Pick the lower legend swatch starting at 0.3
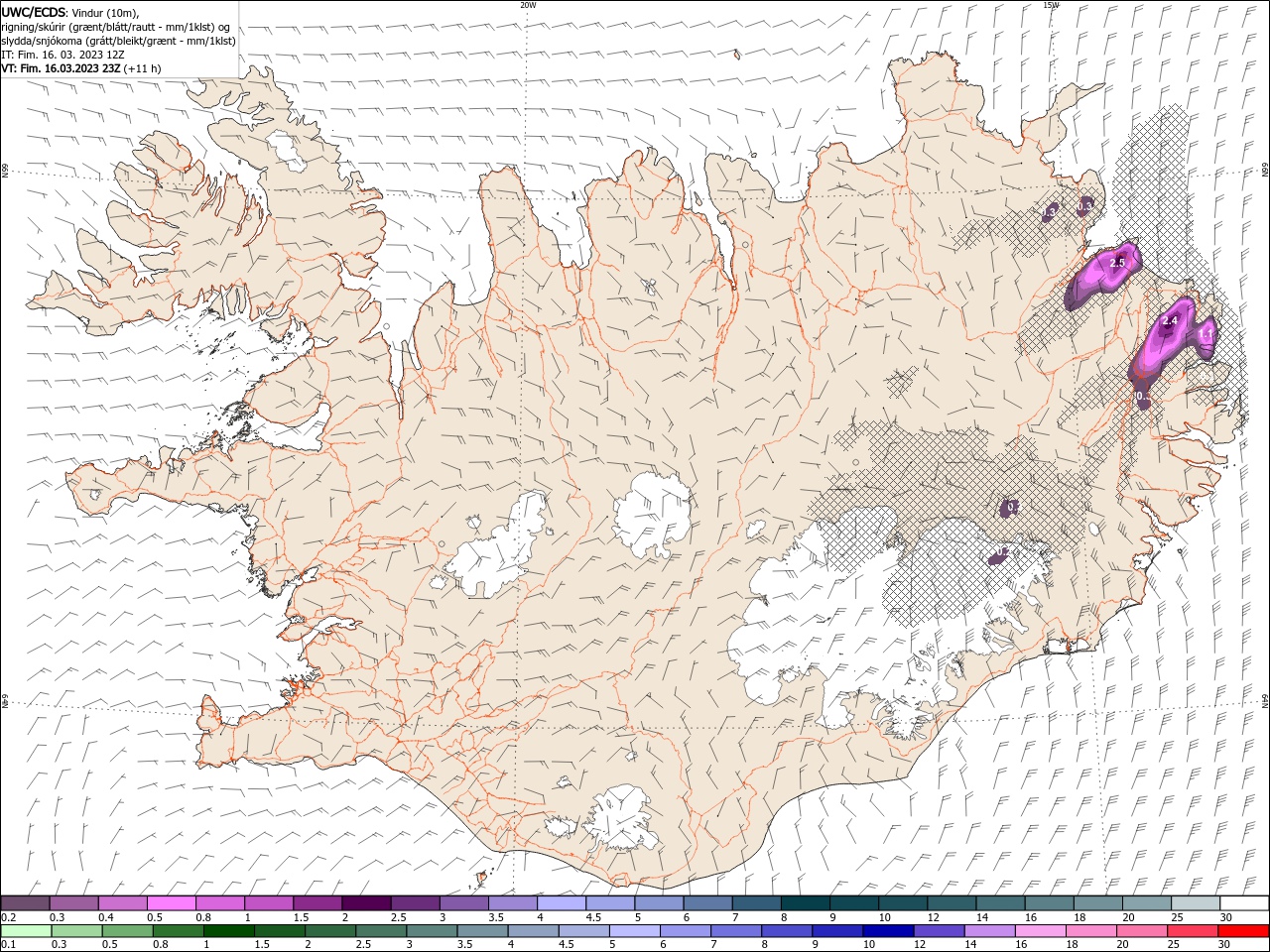This screenshot has width=1270, height=952. click(x=76, y=931)
